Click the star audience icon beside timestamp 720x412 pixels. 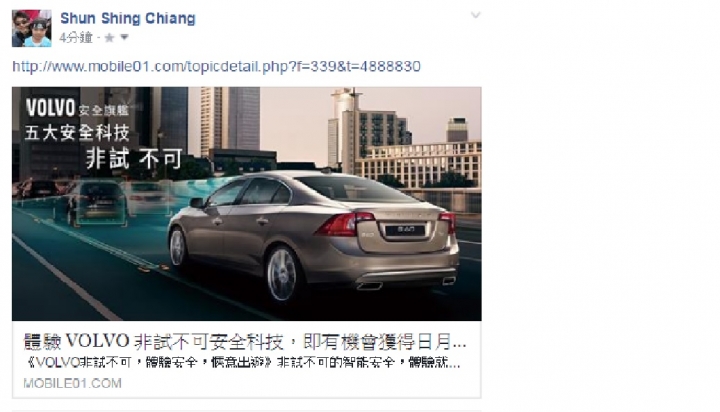(109, 38)
